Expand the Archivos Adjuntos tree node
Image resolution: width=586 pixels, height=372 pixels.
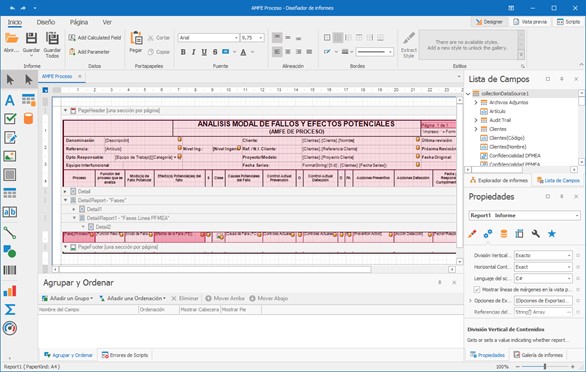476,102
